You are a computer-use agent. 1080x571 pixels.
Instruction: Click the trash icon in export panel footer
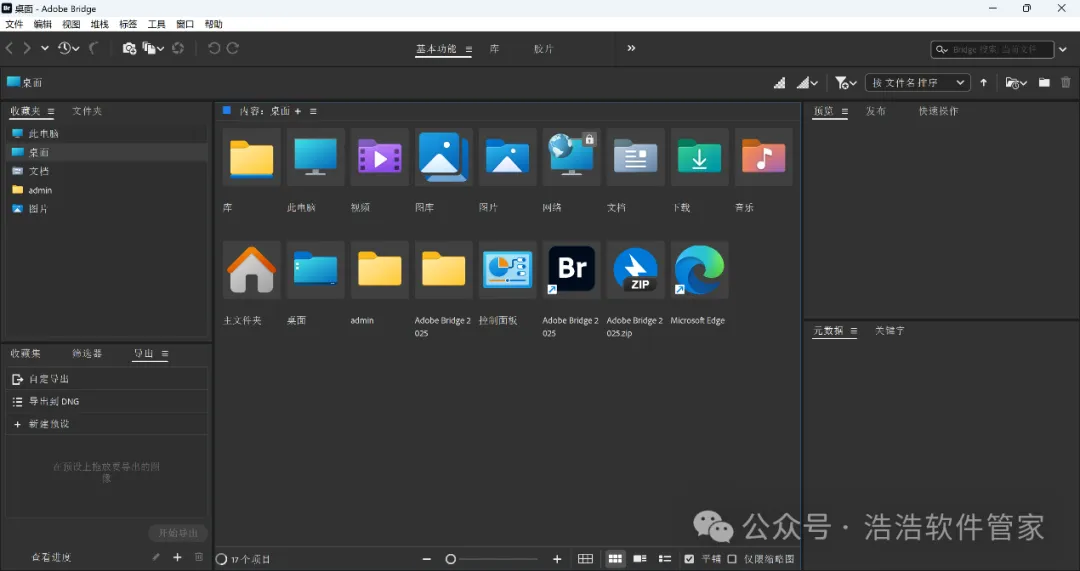click(199, 557)
